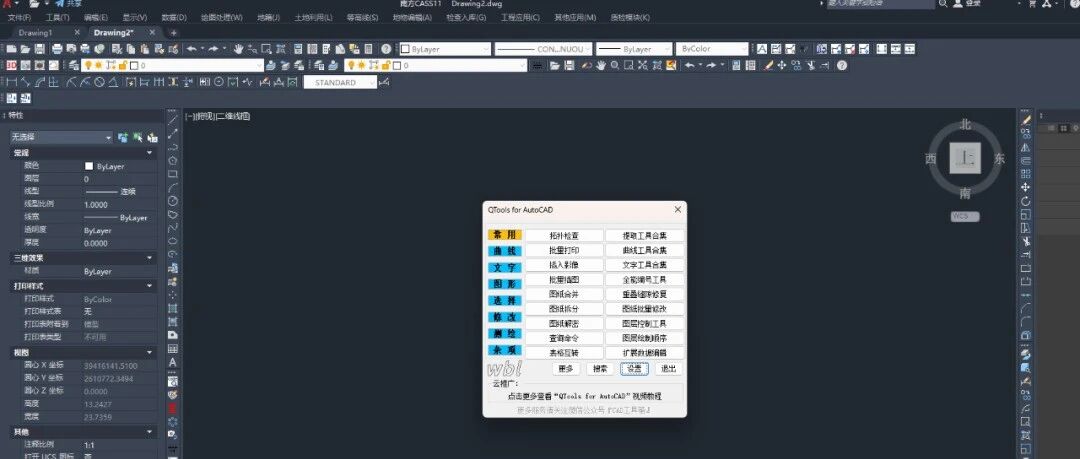Click the Undo arrow in the first toolbar
Viewport: 1080px width, 459px height.
click(191, 49)
